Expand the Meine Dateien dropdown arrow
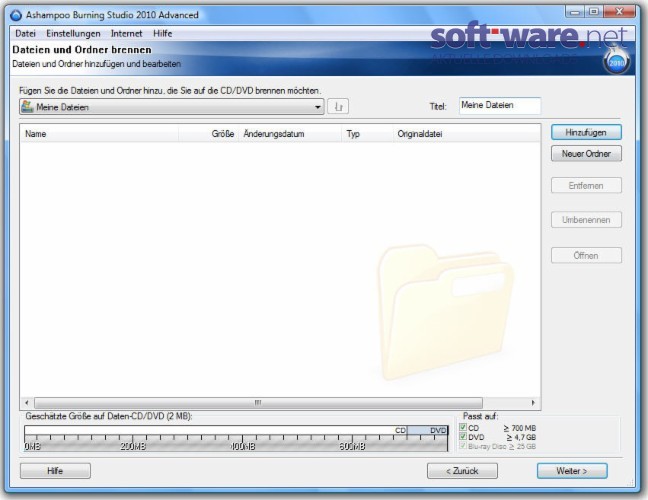 pyautogui.click(x=317, y=107)
